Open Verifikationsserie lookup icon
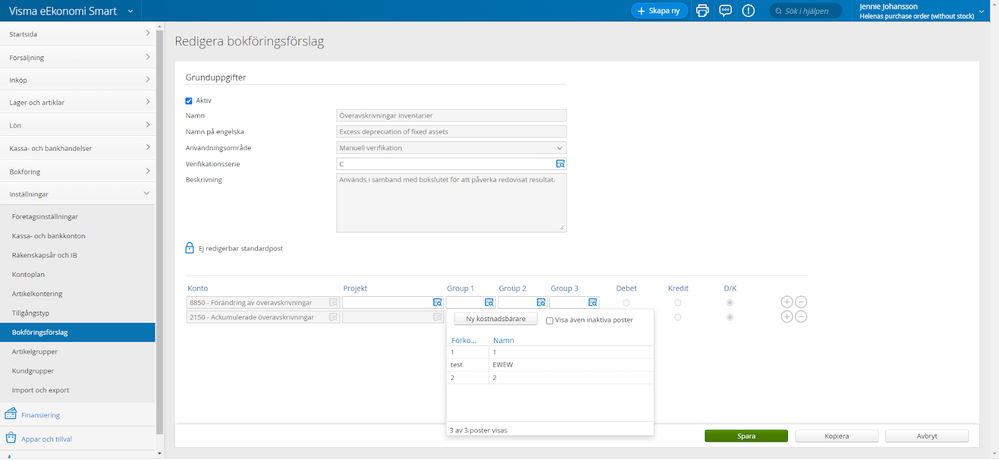999x460 pixels. (x=560, y=163)
